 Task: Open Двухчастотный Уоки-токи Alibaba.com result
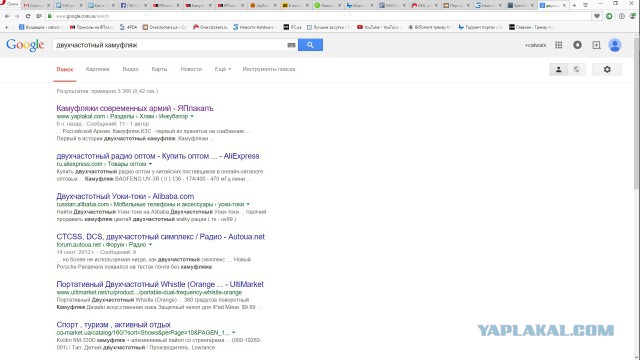pyautogui.click(x=125, y=196)
